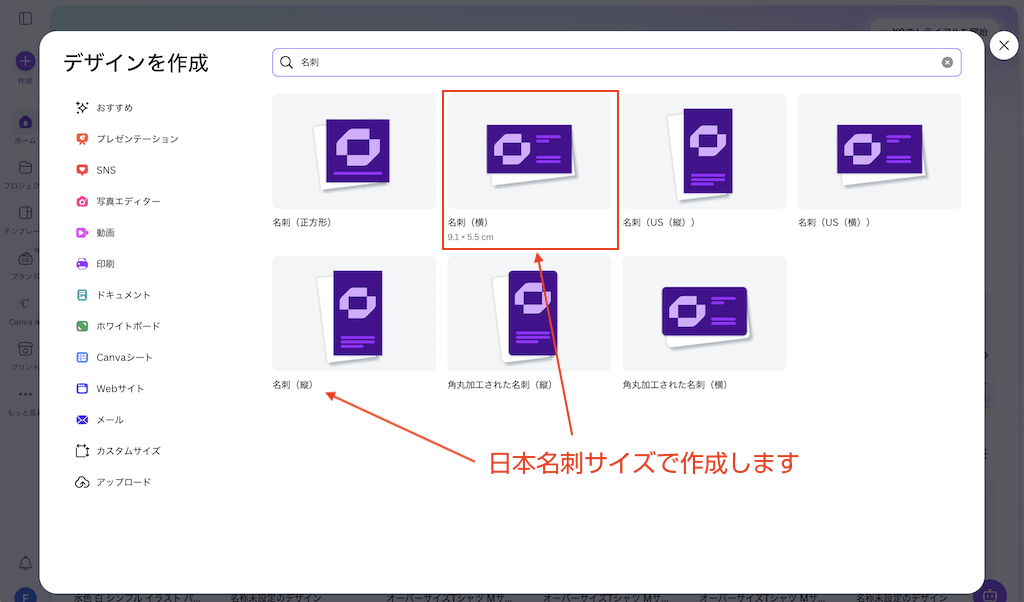Viewport: 1024px width, 602px height.
Task: Select the 動画 video icon
Action: (x=82, y=232)
